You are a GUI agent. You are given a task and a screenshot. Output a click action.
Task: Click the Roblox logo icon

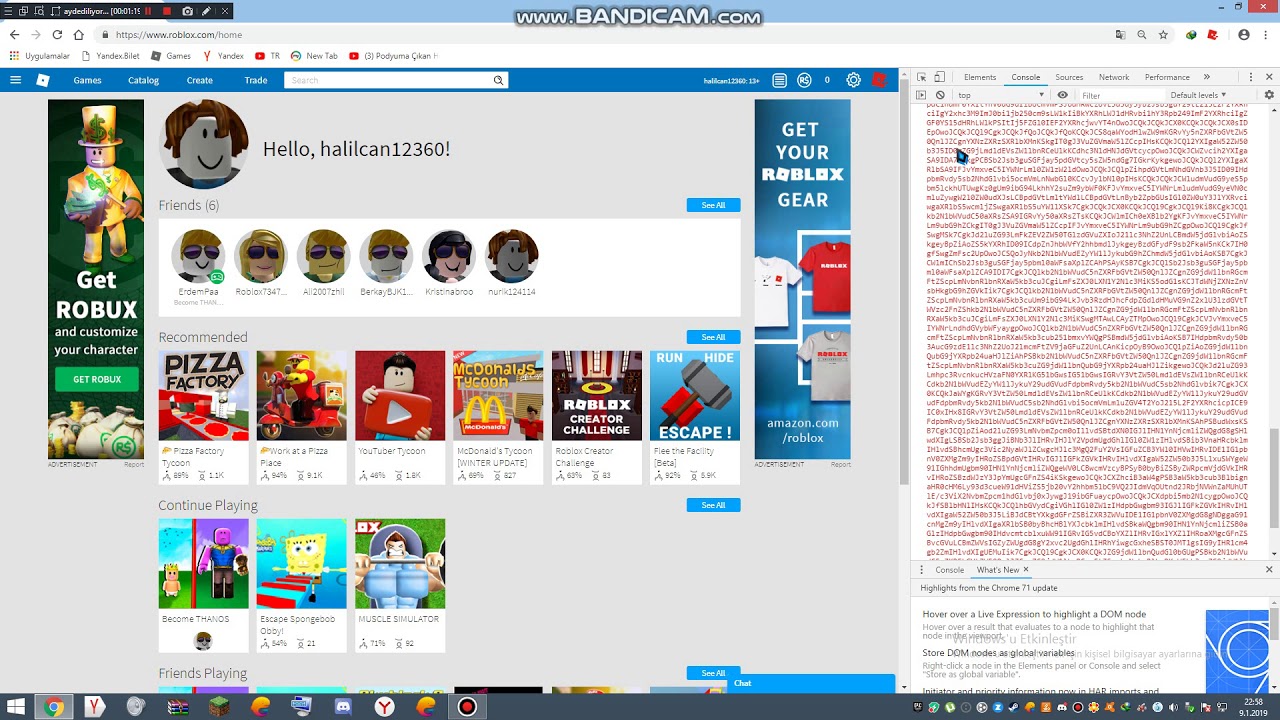pyautogui.click(x=43, y=80)
